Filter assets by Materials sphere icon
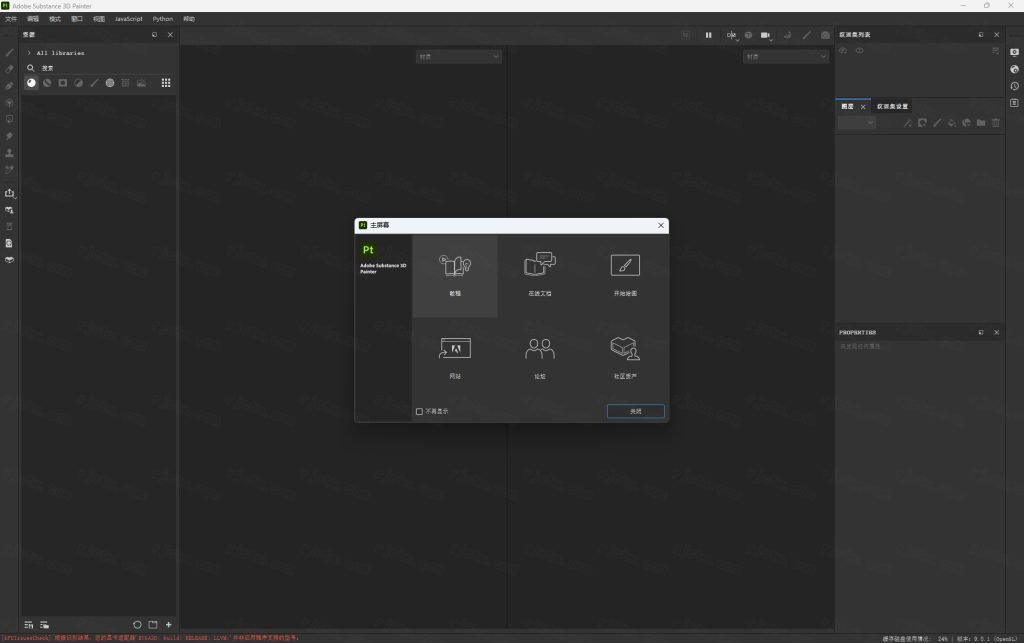This screenshot has height=643, width=1024. (x=31, y=83)
